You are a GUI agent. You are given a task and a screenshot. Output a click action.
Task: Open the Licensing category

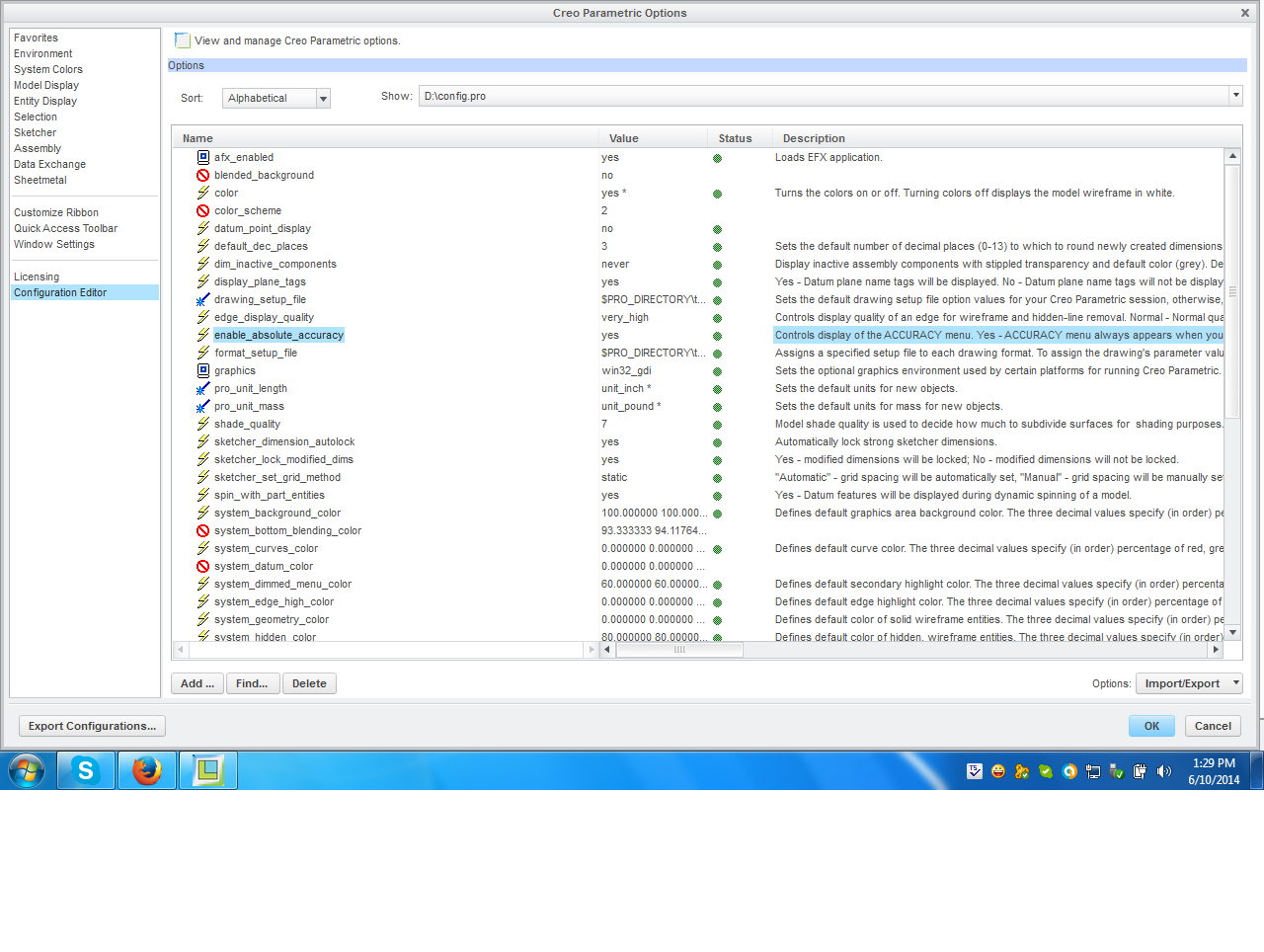point(37,277)
